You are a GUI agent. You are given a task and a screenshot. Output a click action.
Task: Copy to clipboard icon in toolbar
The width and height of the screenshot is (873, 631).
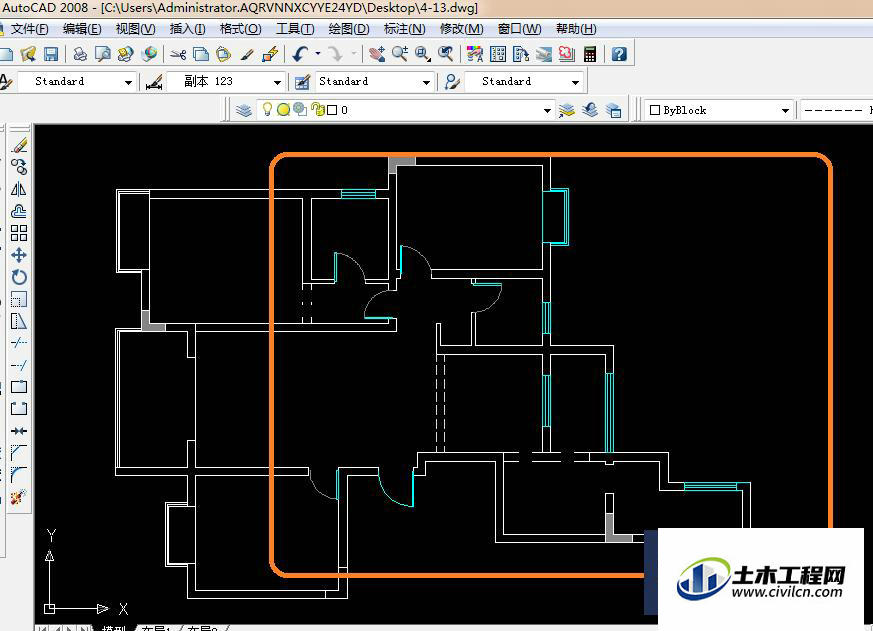tap(201, 54)
